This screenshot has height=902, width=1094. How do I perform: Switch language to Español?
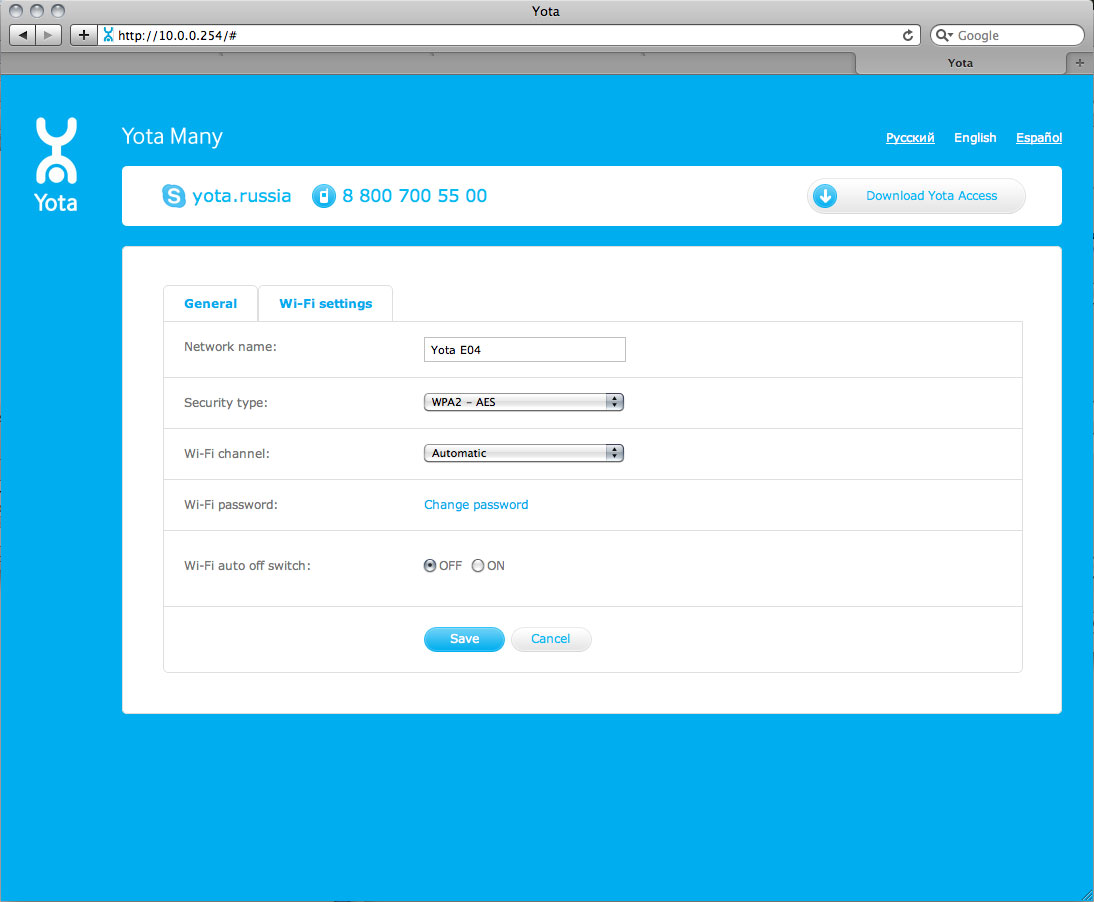click(x=1039, y=138)
